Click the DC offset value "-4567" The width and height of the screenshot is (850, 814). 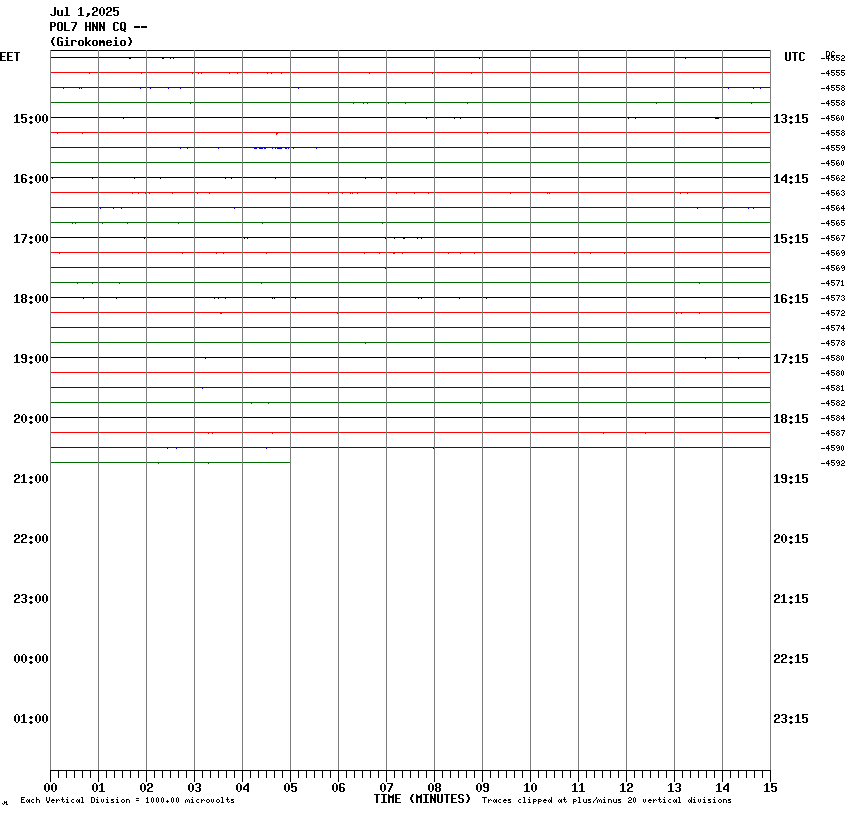click(x=833, y=238)
